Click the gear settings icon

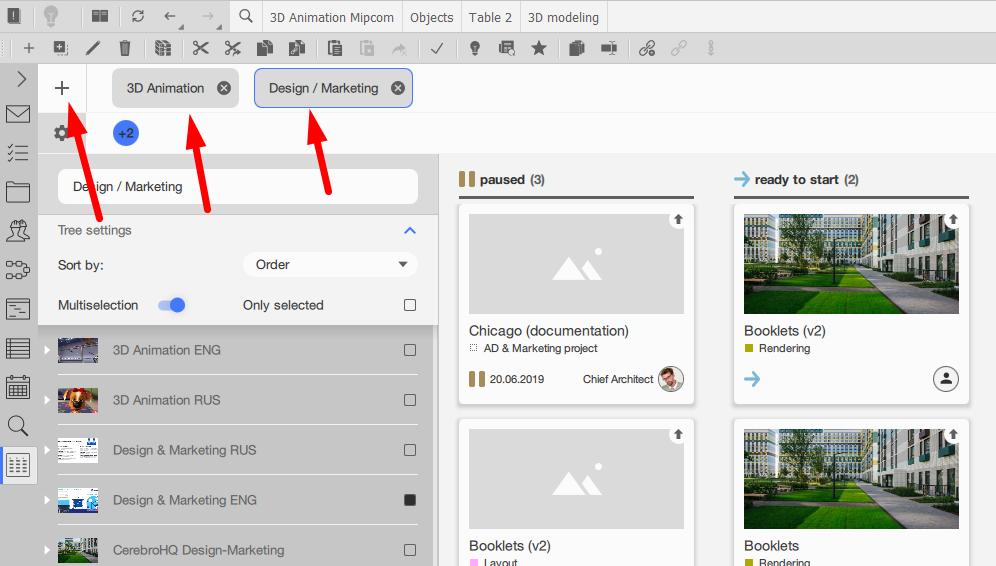(x=61, y=133)
